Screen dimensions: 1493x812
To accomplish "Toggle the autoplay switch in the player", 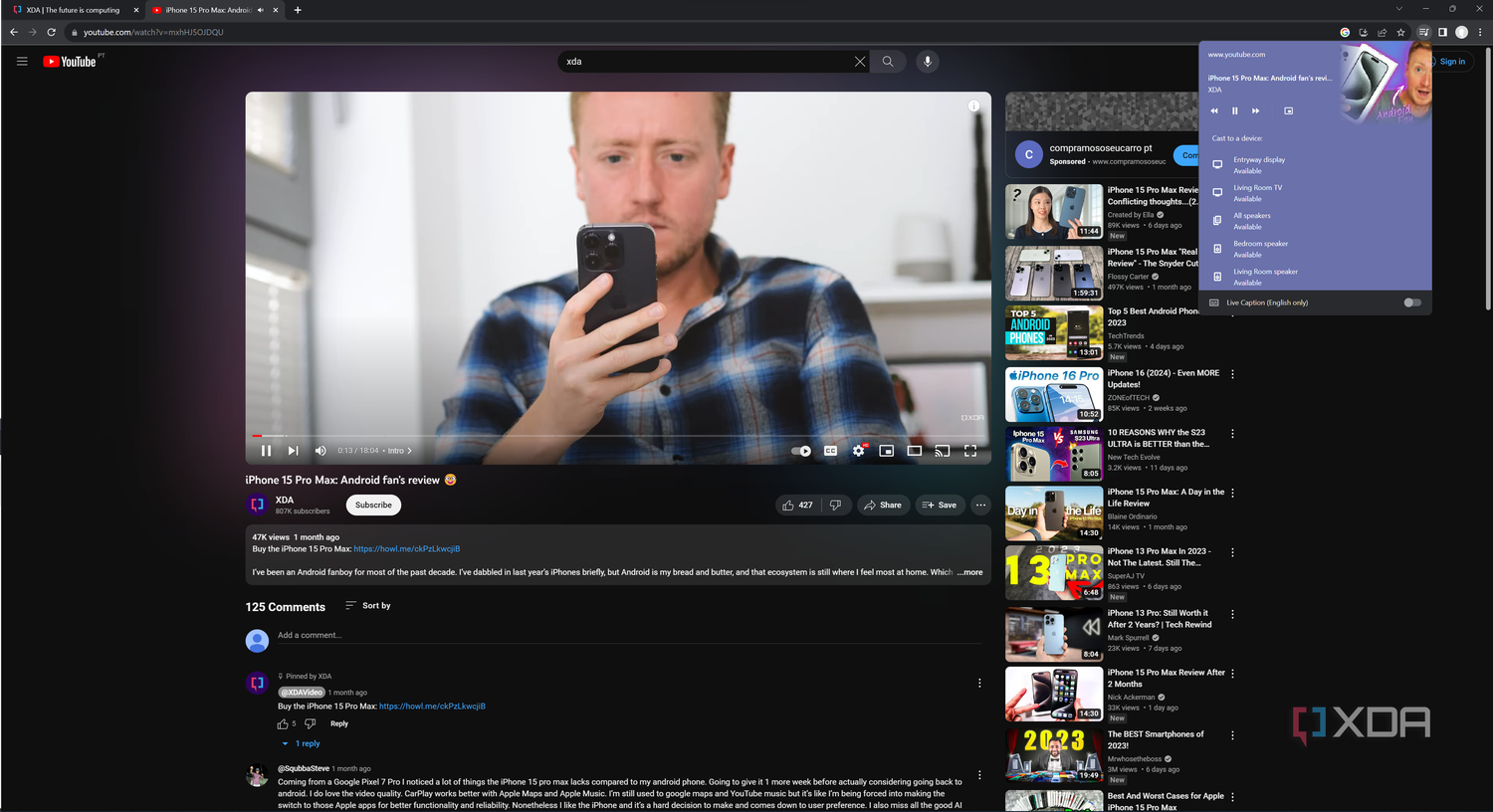I will [801, 451].
